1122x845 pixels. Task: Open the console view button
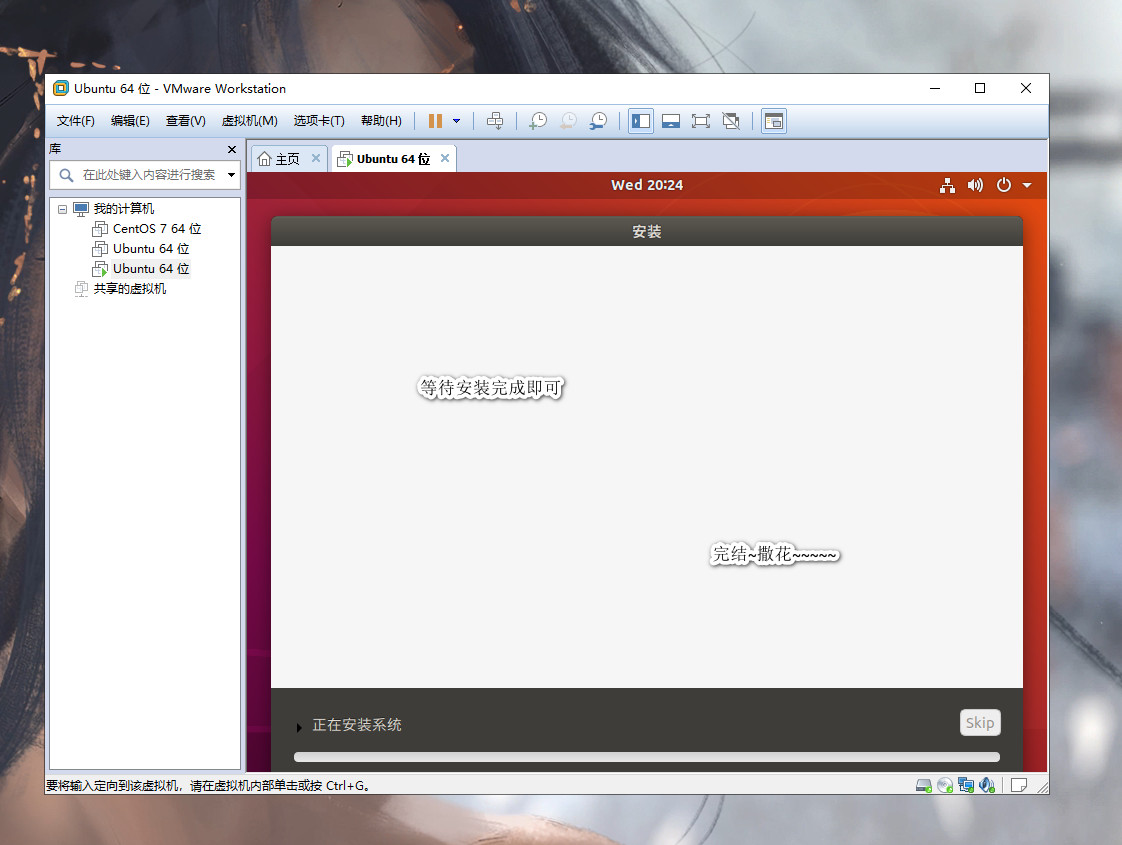tap(774, 121)
